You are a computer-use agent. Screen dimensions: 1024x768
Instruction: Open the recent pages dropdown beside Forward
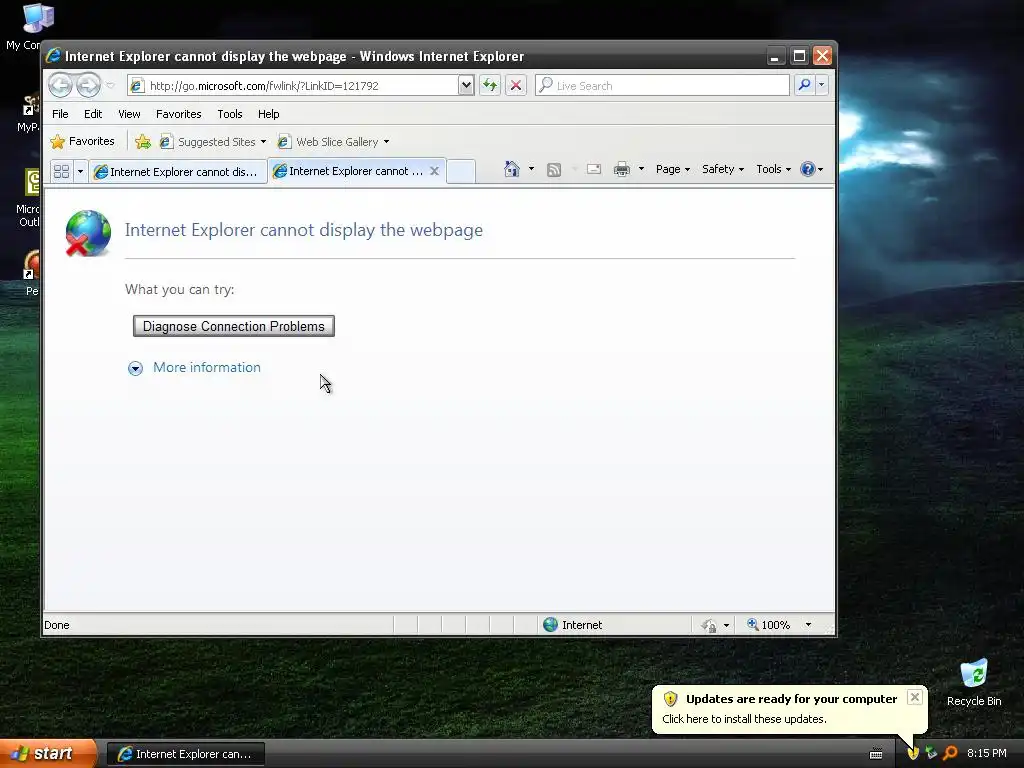[x=110, y=85]
